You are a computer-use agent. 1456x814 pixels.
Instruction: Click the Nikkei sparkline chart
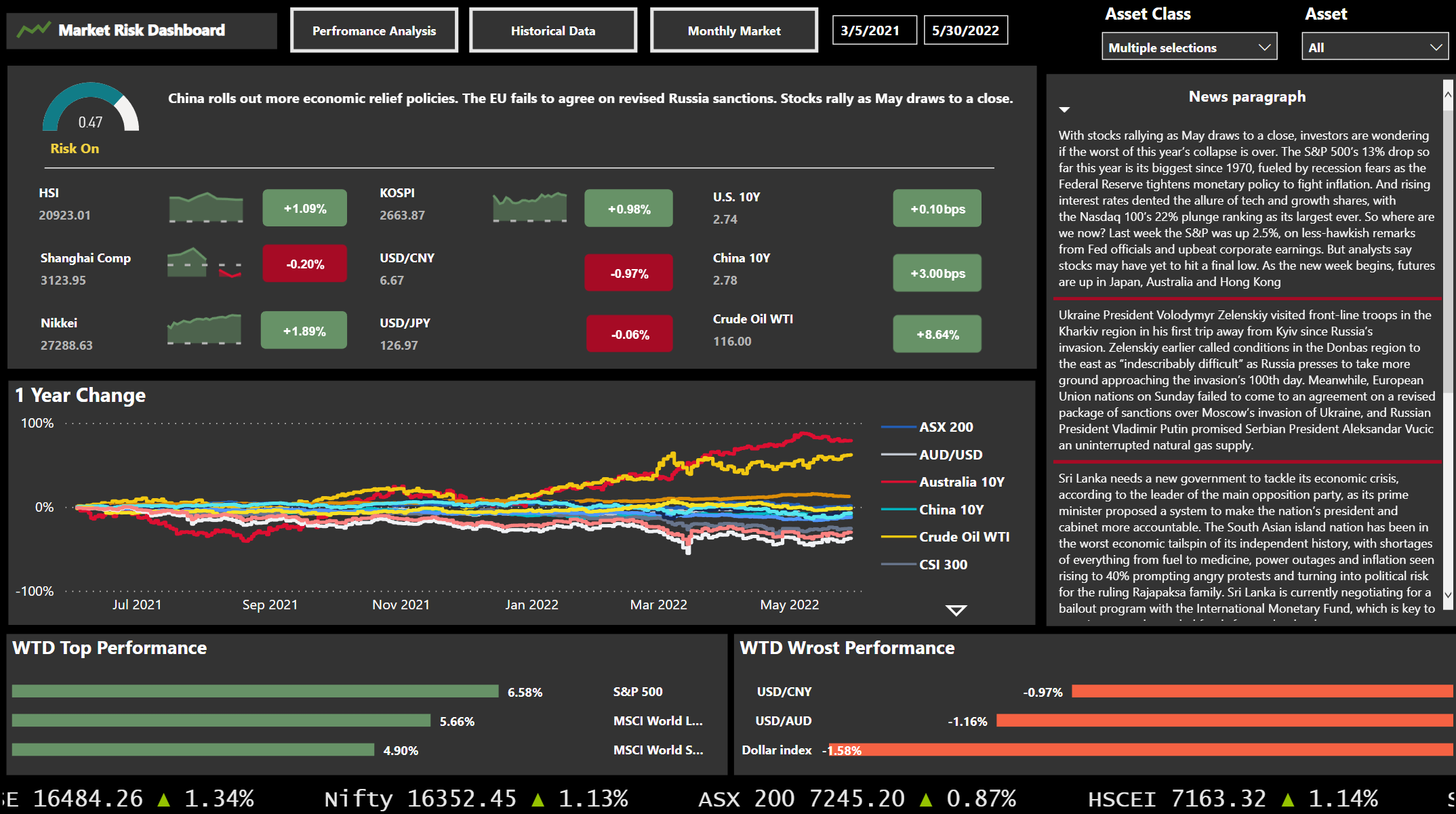click(x=205, y=330)
